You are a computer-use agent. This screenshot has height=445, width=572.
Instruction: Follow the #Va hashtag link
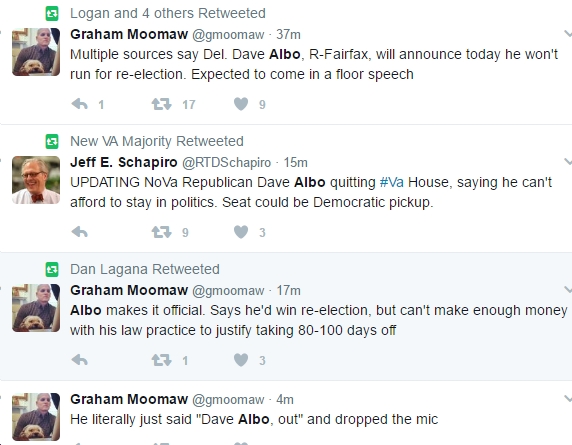point(392,182)
